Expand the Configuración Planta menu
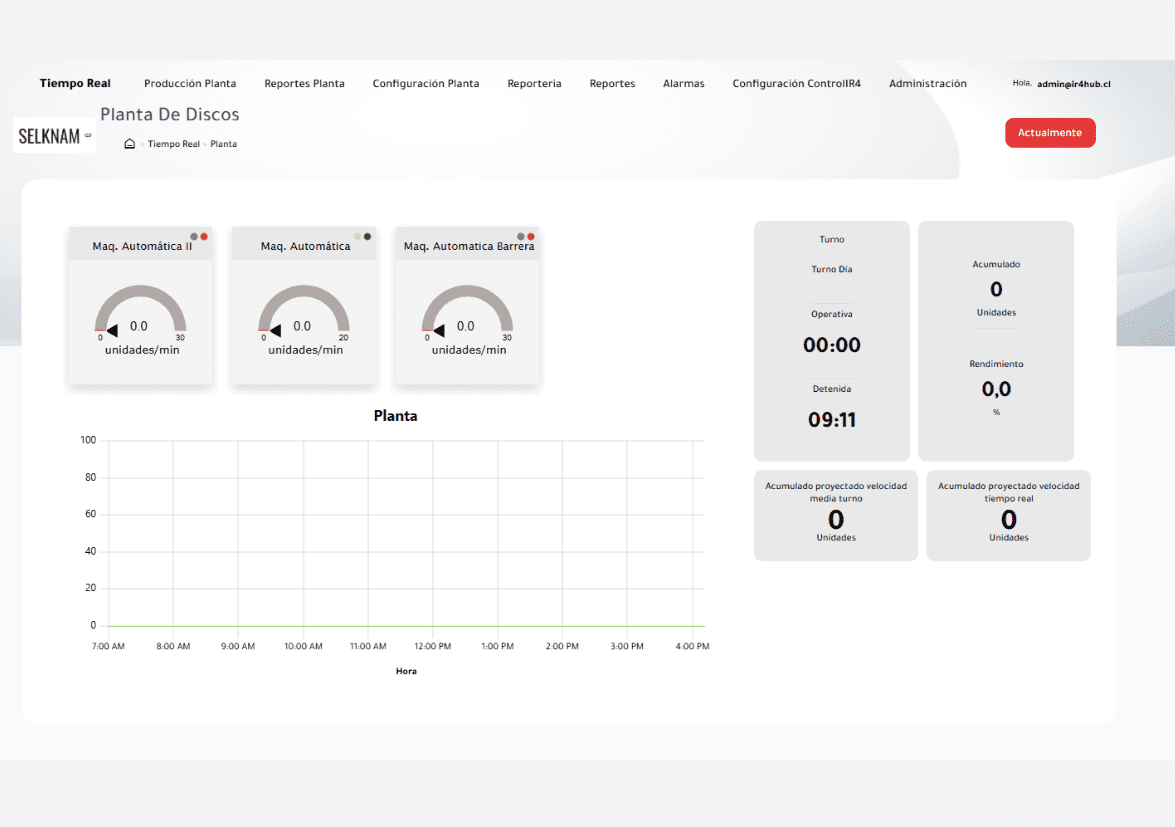 [x=425, y=84]
